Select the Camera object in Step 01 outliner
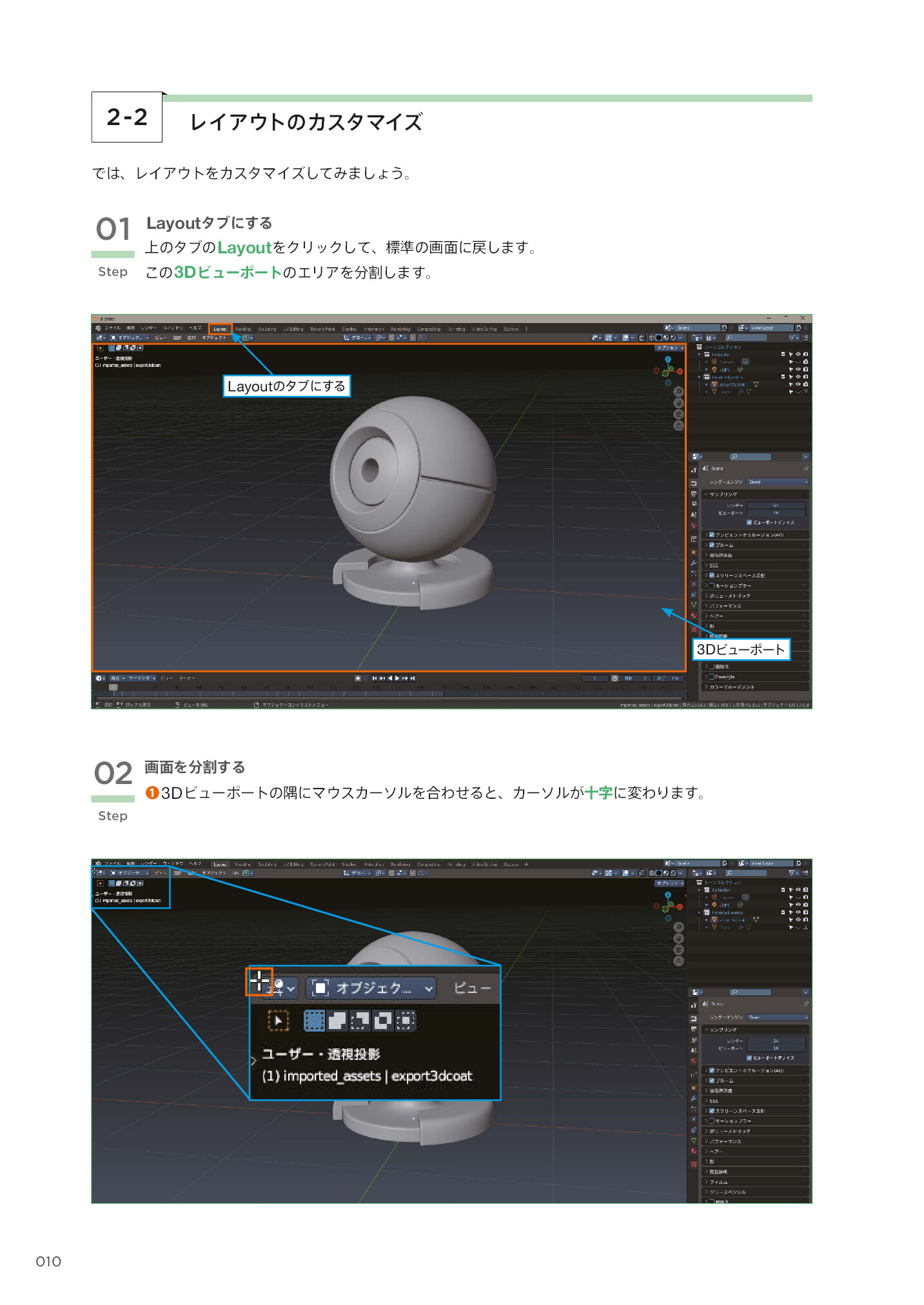Image resolution: width=924 pixels, height=1305 pixels. (x=727, y=362)
